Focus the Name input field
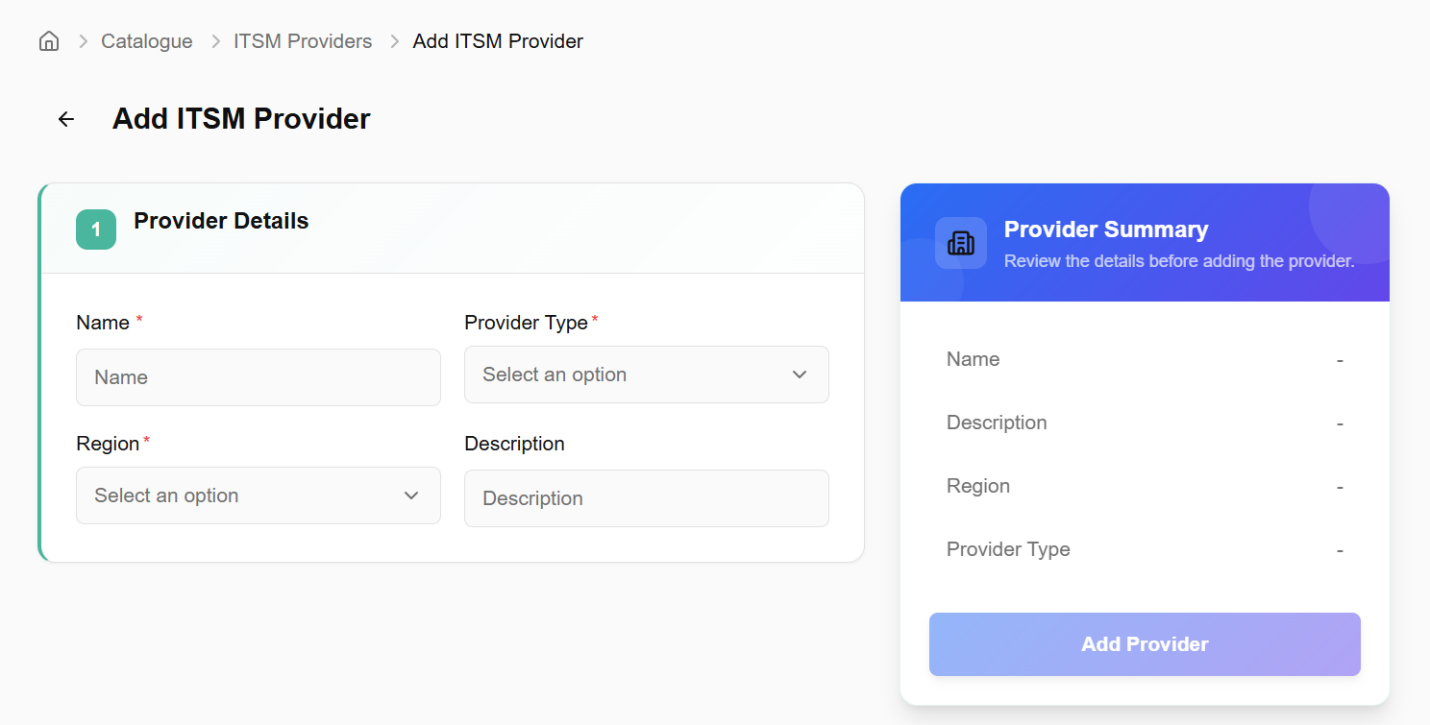Screen dimensions: 1430x725 [258, 378]
